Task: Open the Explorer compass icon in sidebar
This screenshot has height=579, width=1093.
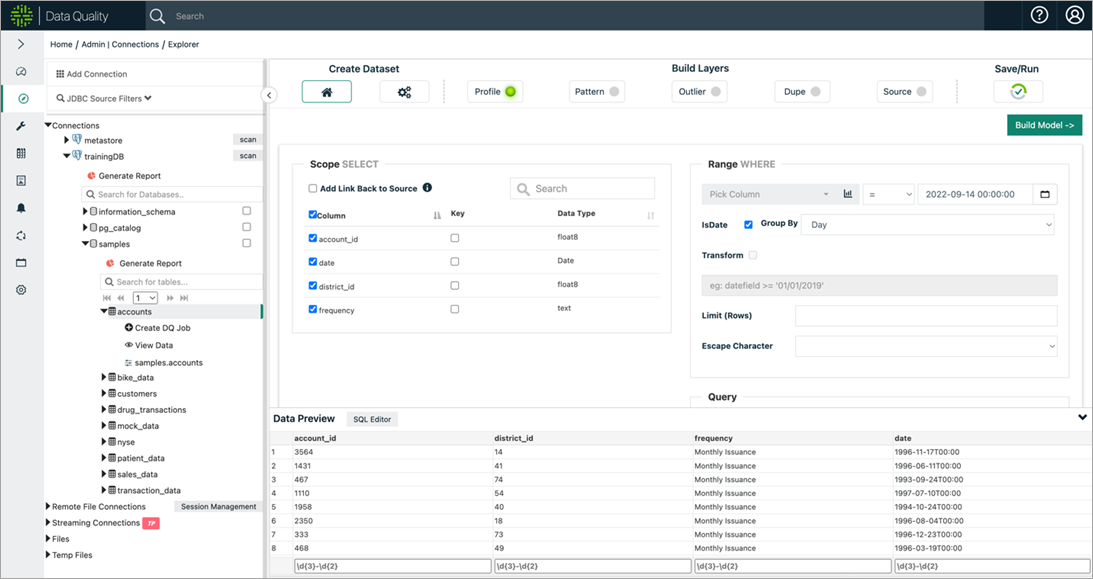Action: tap(22, 99)
